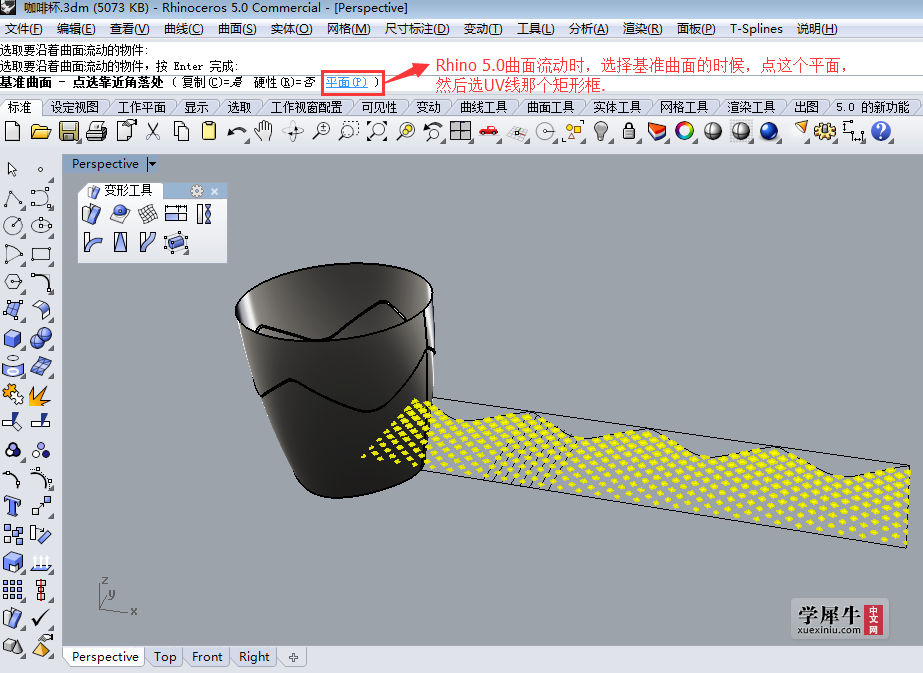Select the Rectangle tool in sidebar

pyautogui.click(x=41, y=254)
